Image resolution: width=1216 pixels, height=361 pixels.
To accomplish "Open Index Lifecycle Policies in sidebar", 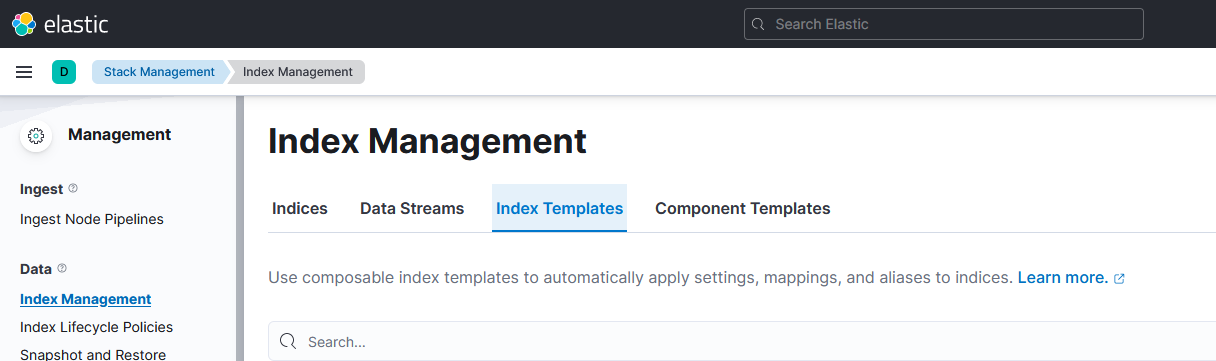I will click(x=96, y=327).
